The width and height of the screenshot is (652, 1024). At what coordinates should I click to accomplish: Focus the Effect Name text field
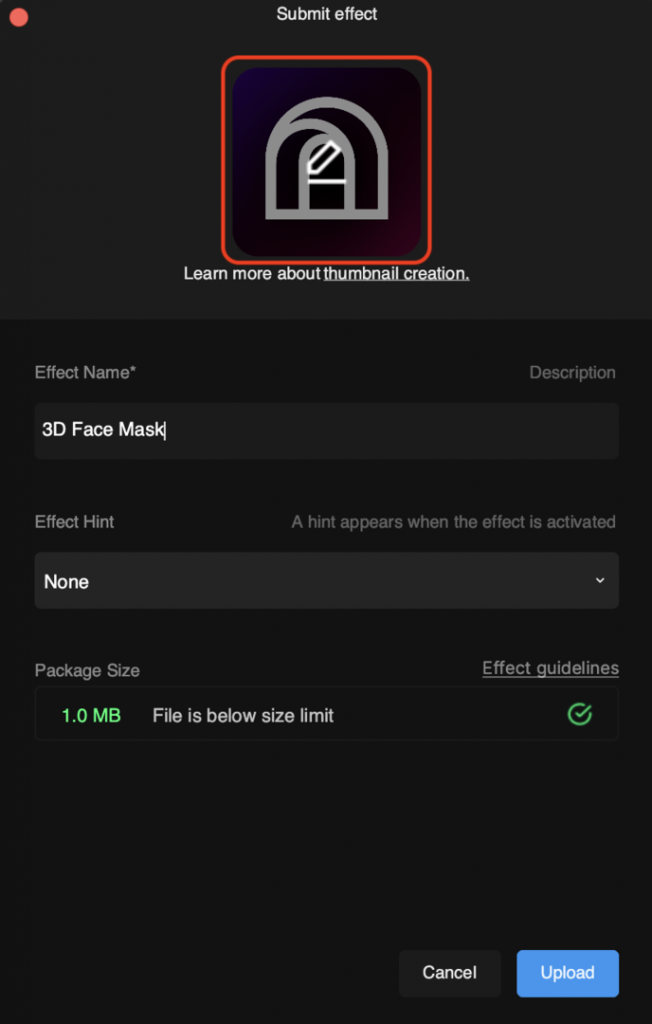(x=327, y=430)
